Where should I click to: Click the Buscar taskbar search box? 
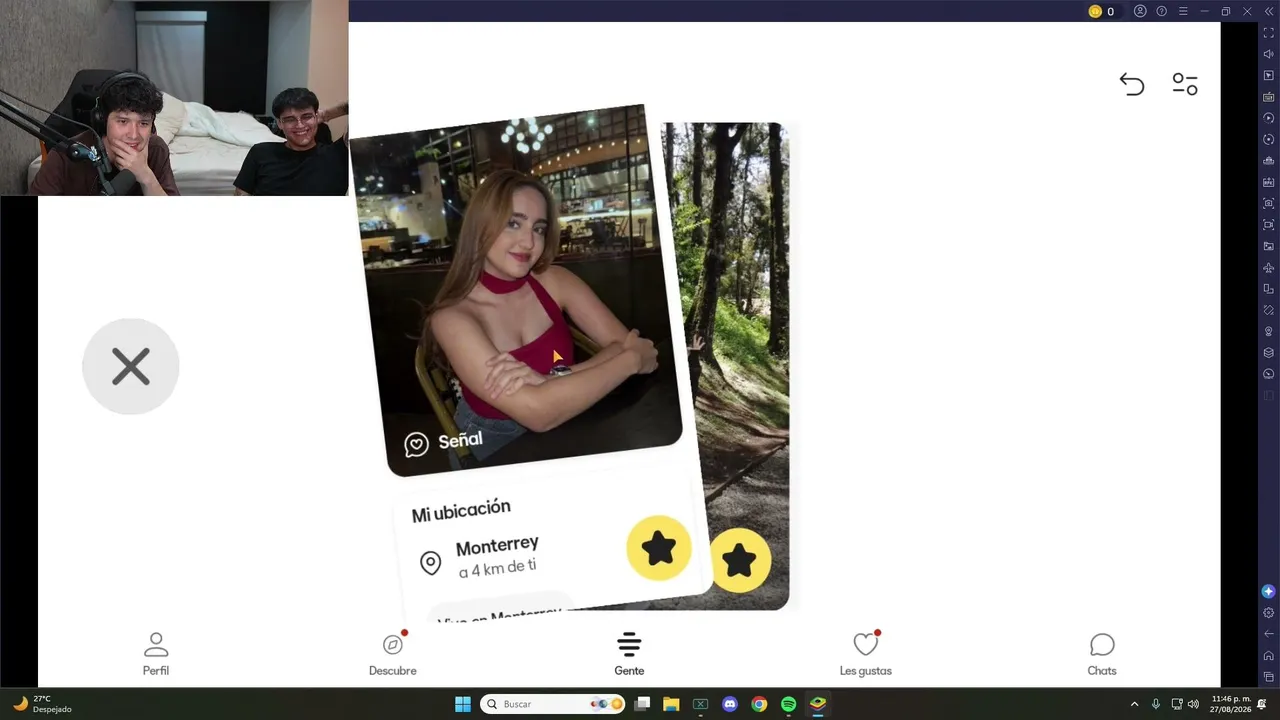[x=553, y=704]
